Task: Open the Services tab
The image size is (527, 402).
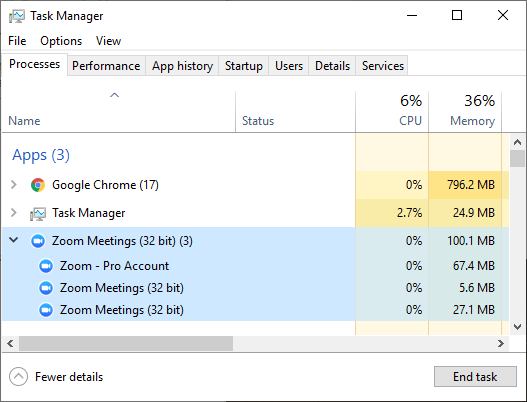Action: click(x=382, y=66)
